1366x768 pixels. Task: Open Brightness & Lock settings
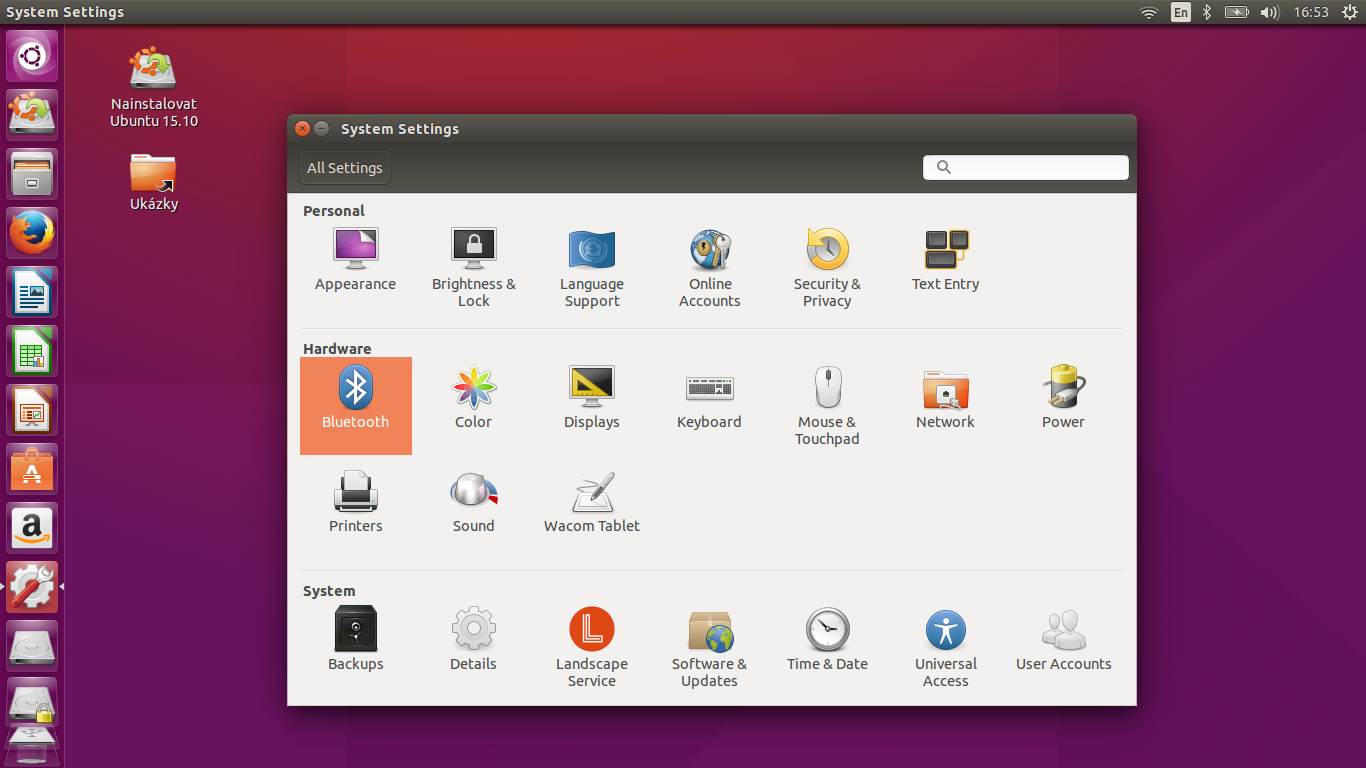pyautogui.click(x=474, y=267)
